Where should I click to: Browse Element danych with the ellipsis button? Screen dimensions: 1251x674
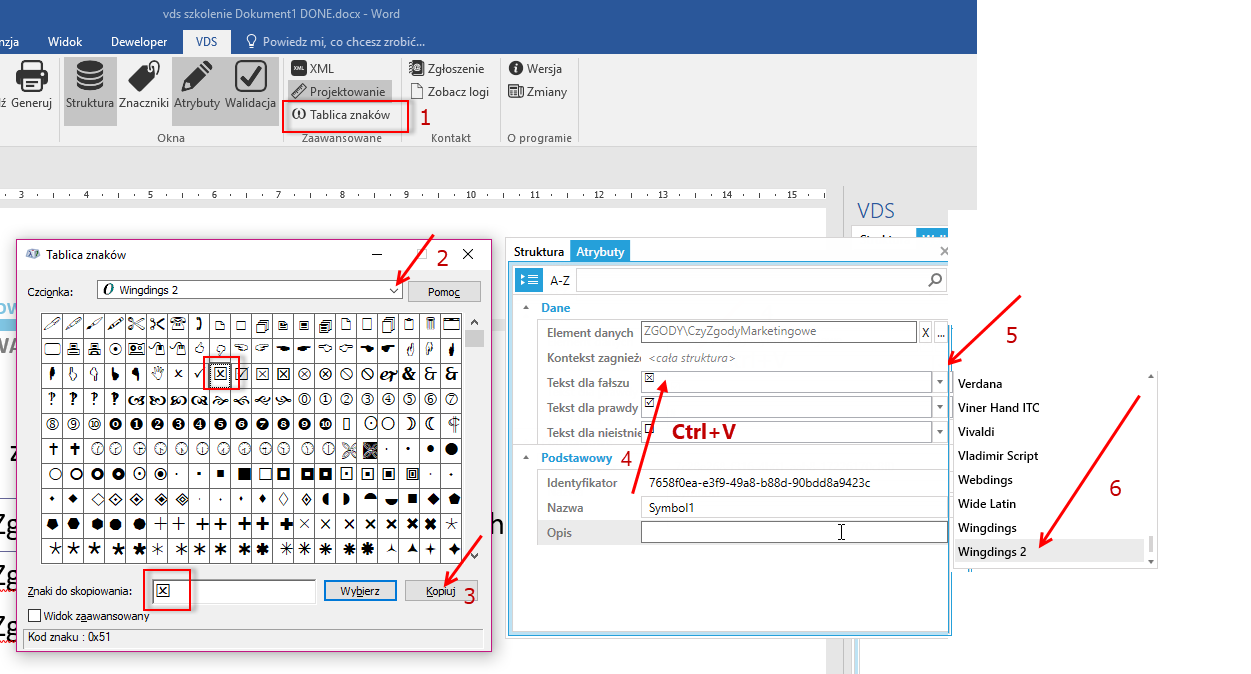(x=940, y=332)
